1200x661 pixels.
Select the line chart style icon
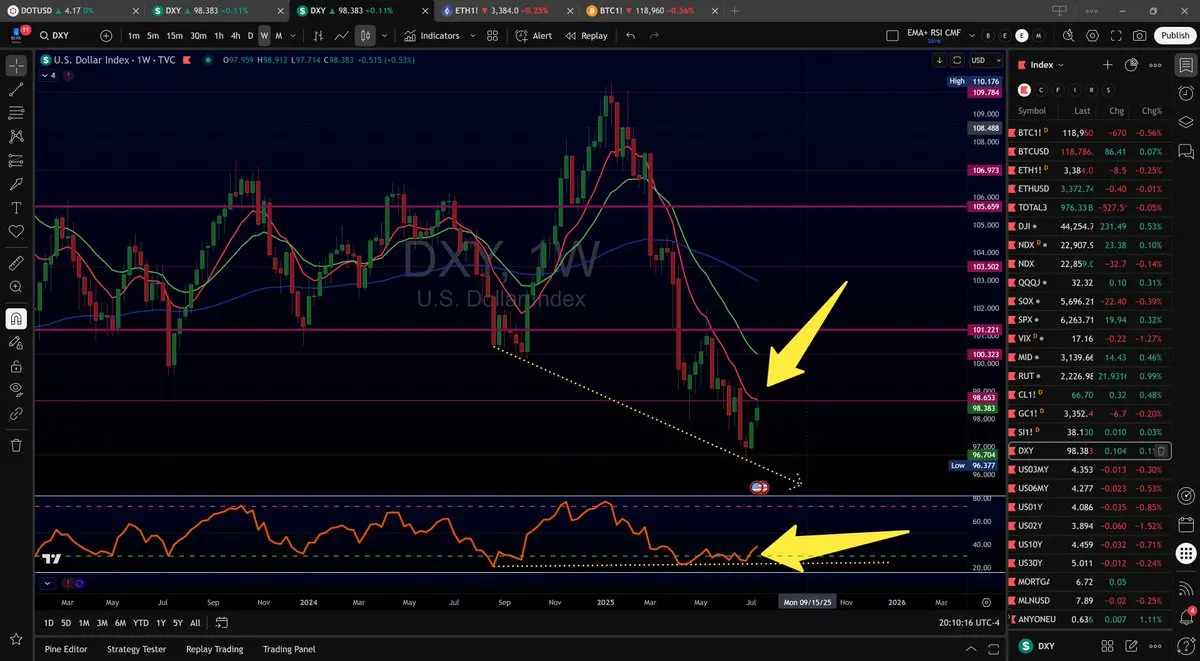click(x=342, y=35)
